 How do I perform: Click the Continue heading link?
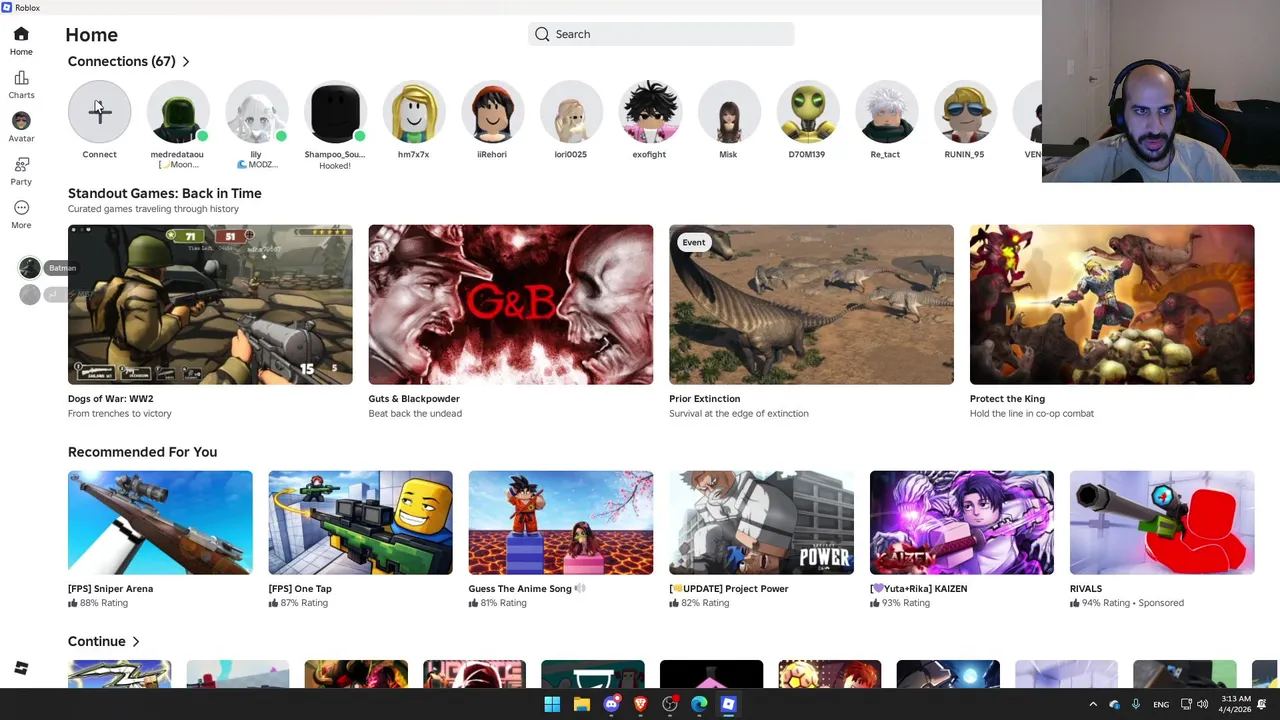[96, 641]
